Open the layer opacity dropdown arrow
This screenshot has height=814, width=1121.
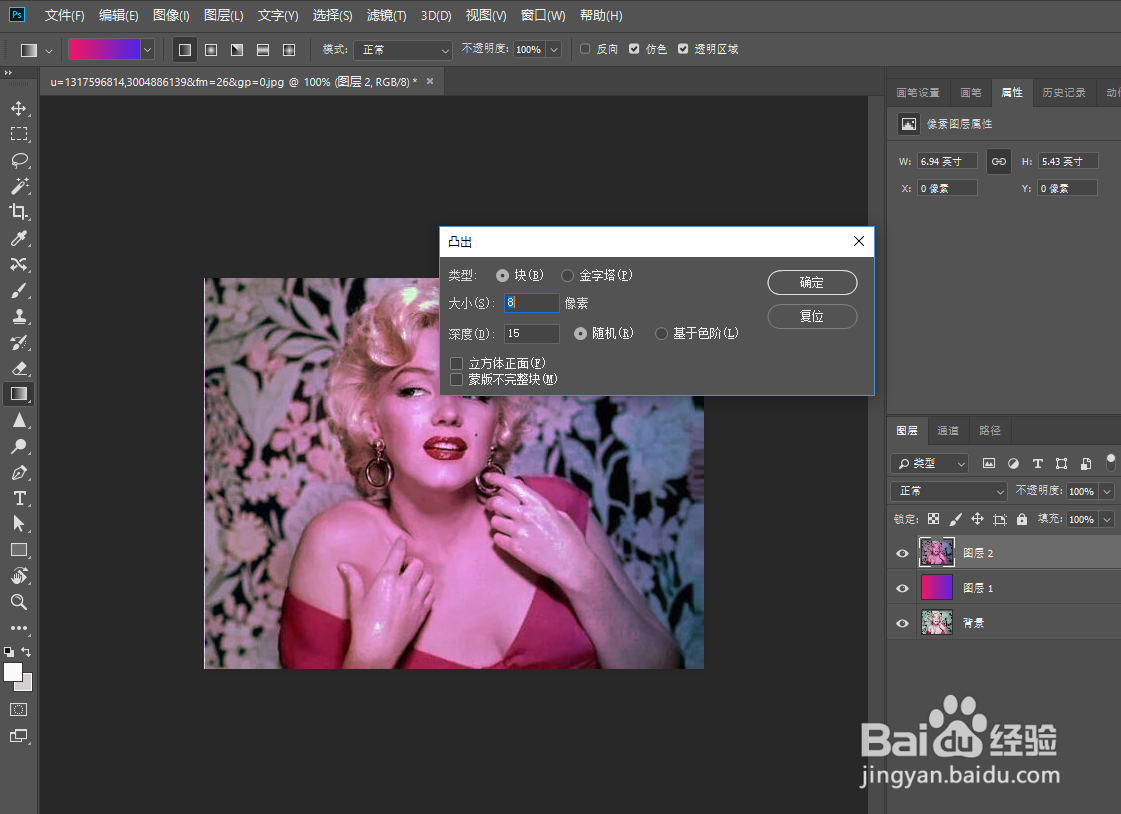[1107, 492]
